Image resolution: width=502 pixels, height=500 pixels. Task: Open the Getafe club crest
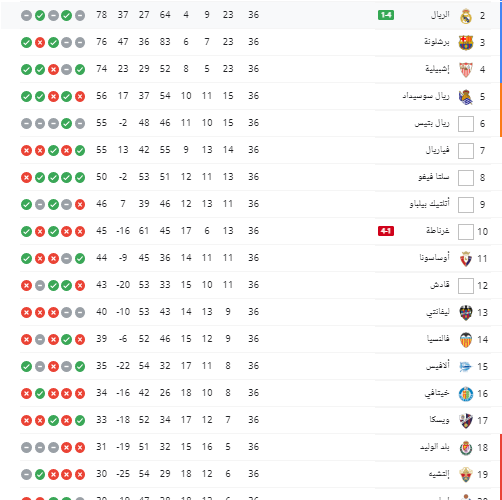(x=466, y=394)
